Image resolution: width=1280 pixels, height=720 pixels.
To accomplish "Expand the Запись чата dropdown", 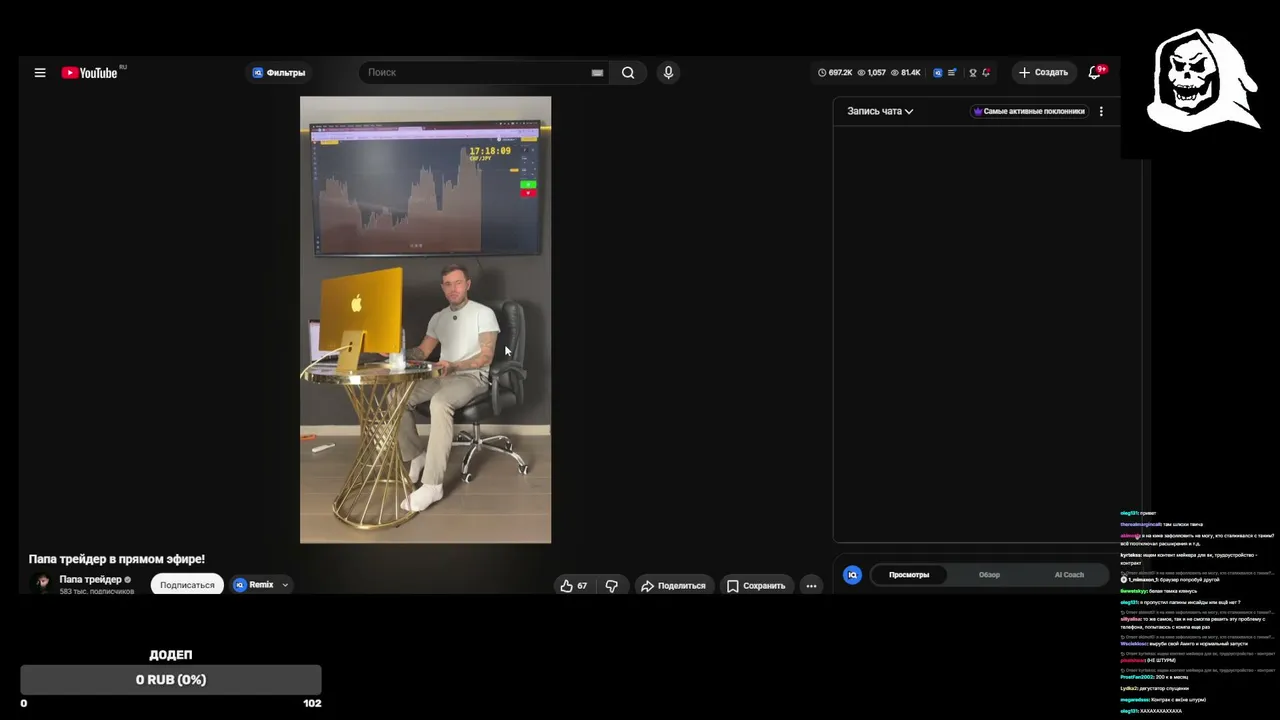I will [x=880, y=111].
